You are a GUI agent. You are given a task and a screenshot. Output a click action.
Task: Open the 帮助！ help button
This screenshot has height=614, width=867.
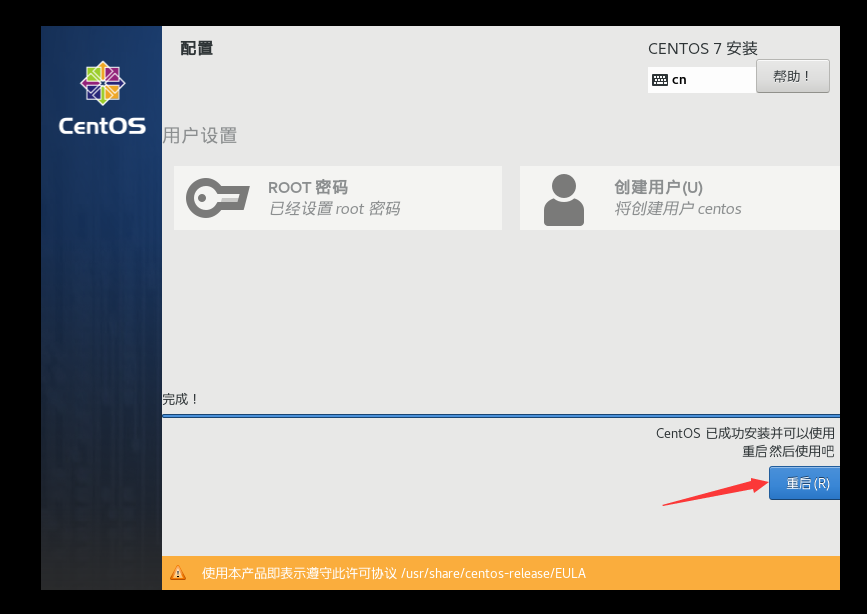pos(792,76)
